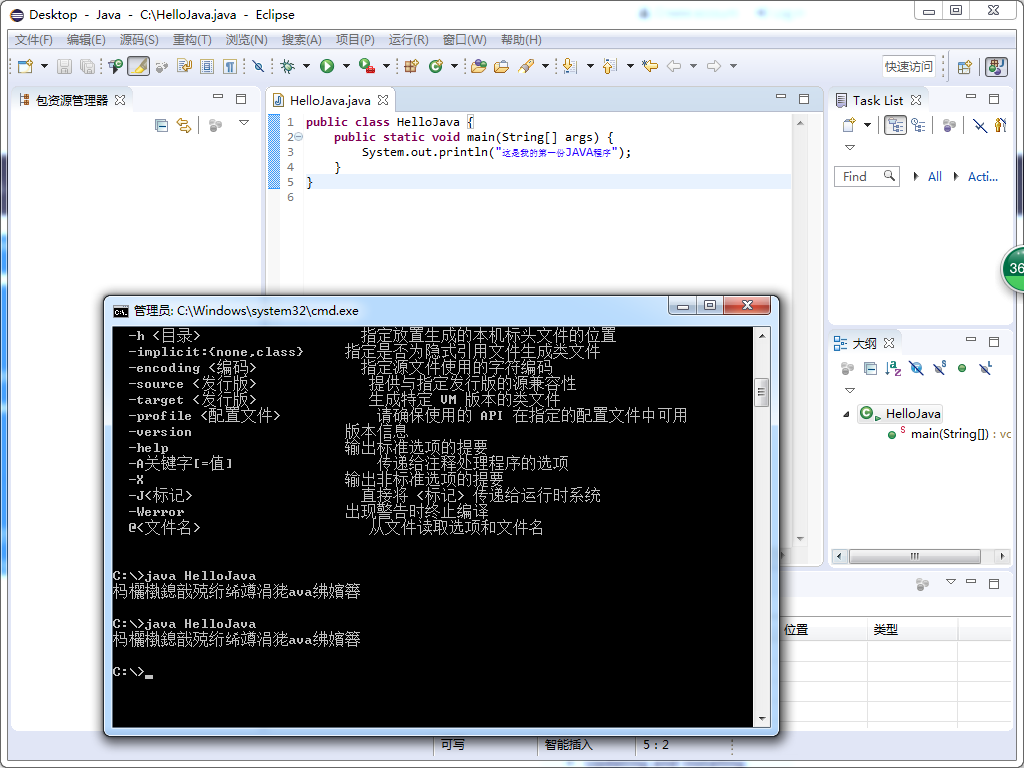The image size is (1024, 768).
Task: Open the New file dropdown arrow
Action: click(x=44, y=66)
